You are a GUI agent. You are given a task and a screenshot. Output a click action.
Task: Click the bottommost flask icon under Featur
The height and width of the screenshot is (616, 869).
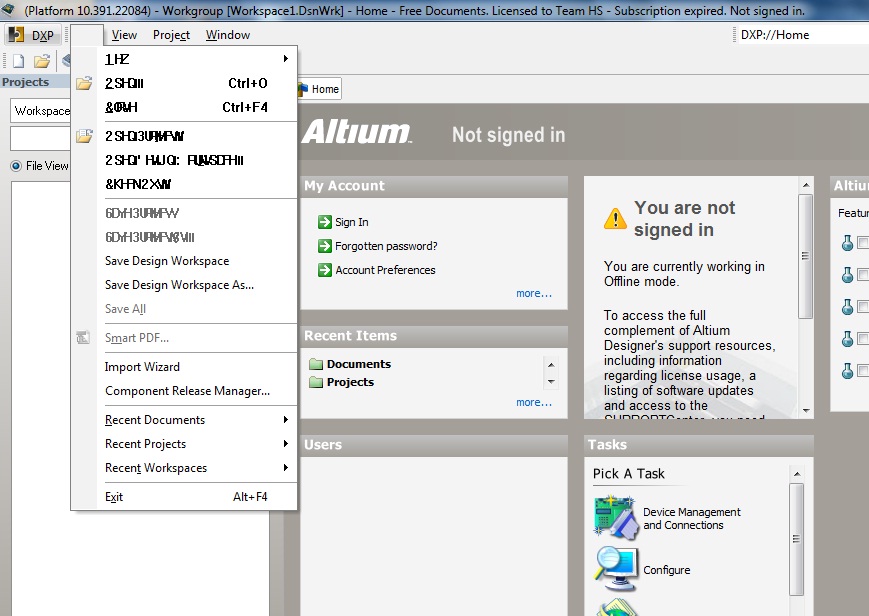(847, 370)
